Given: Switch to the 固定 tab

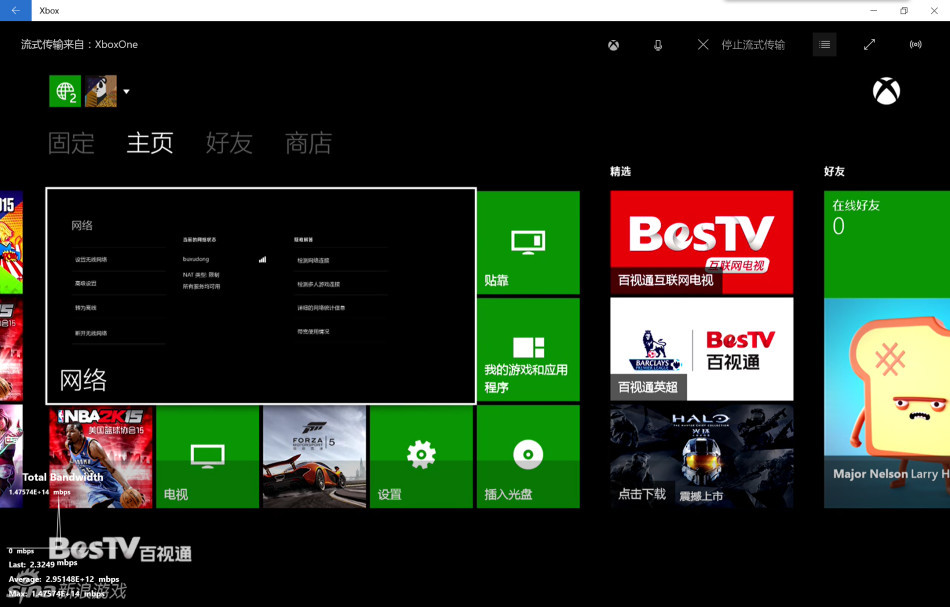Looking at the screenshot, I should click(71, 143).
